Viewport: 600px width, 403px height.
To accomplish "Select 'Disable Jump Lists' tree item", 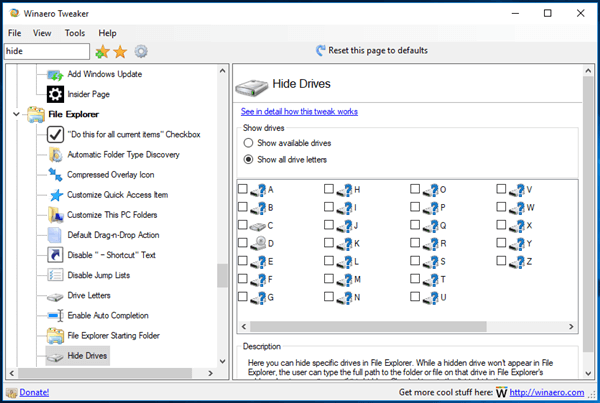I will pos(99,275).
